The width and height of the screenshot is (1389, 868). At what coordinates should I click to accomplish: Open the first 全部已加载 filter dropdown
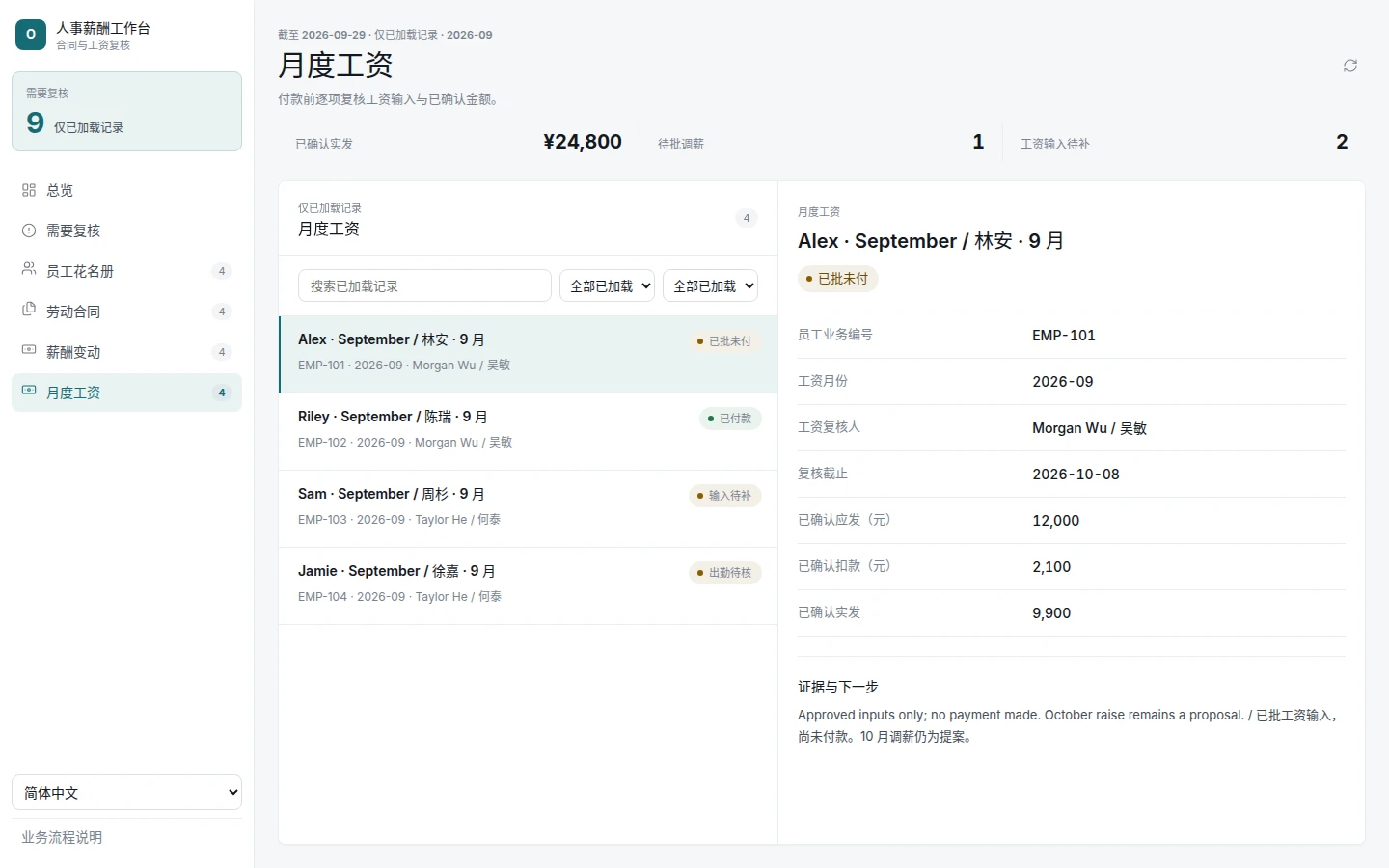[x=608, y=285]
